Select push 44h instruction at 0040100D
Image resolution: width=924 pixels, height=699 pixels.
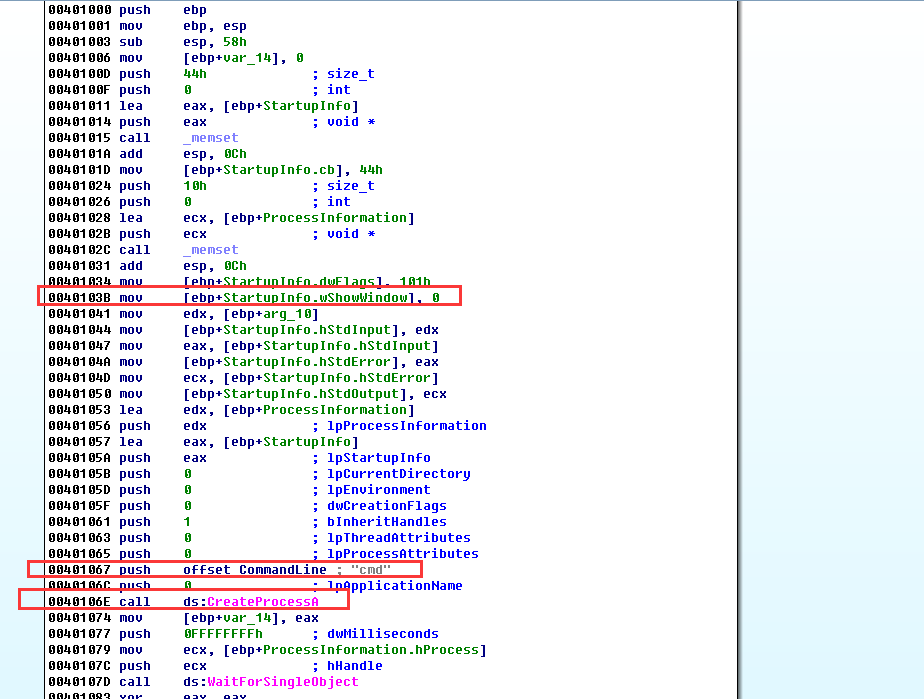211,74
